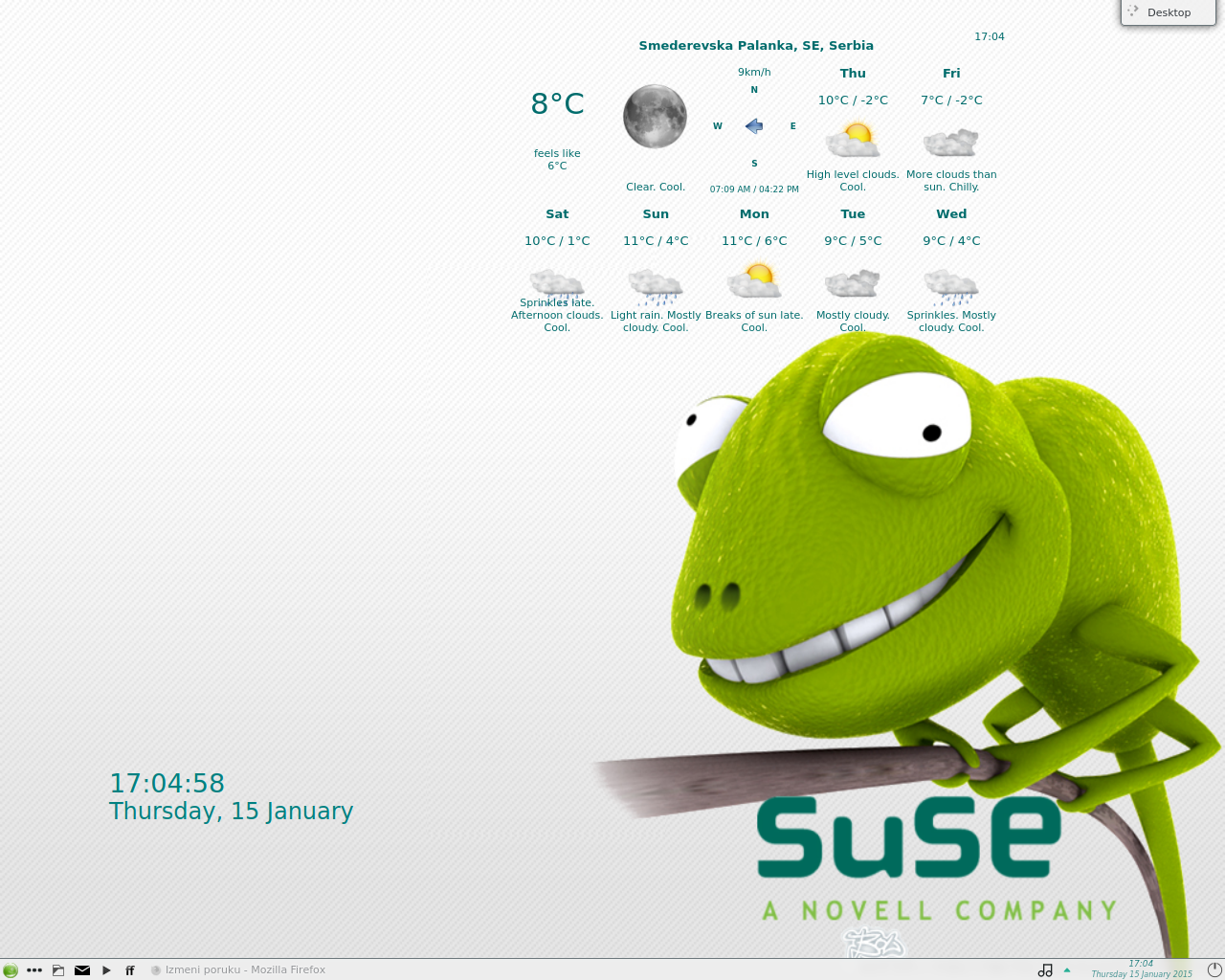
Task: Click the Firefox task entry's small icon
Action: [x=156, y=970]
